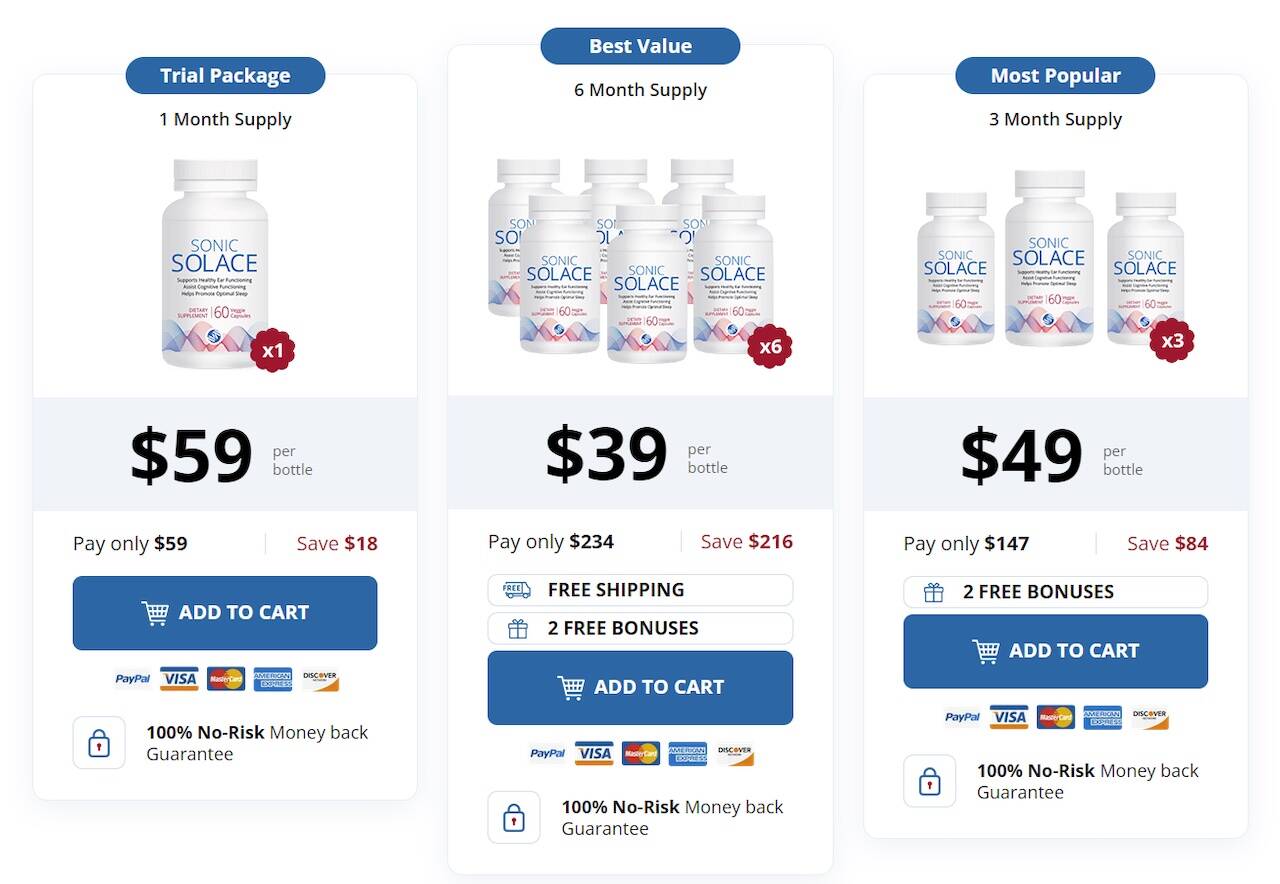The width and height of the screenshot is (1280, 884).
Task: Select the Trial Package badge
Action: pos(225,76)
